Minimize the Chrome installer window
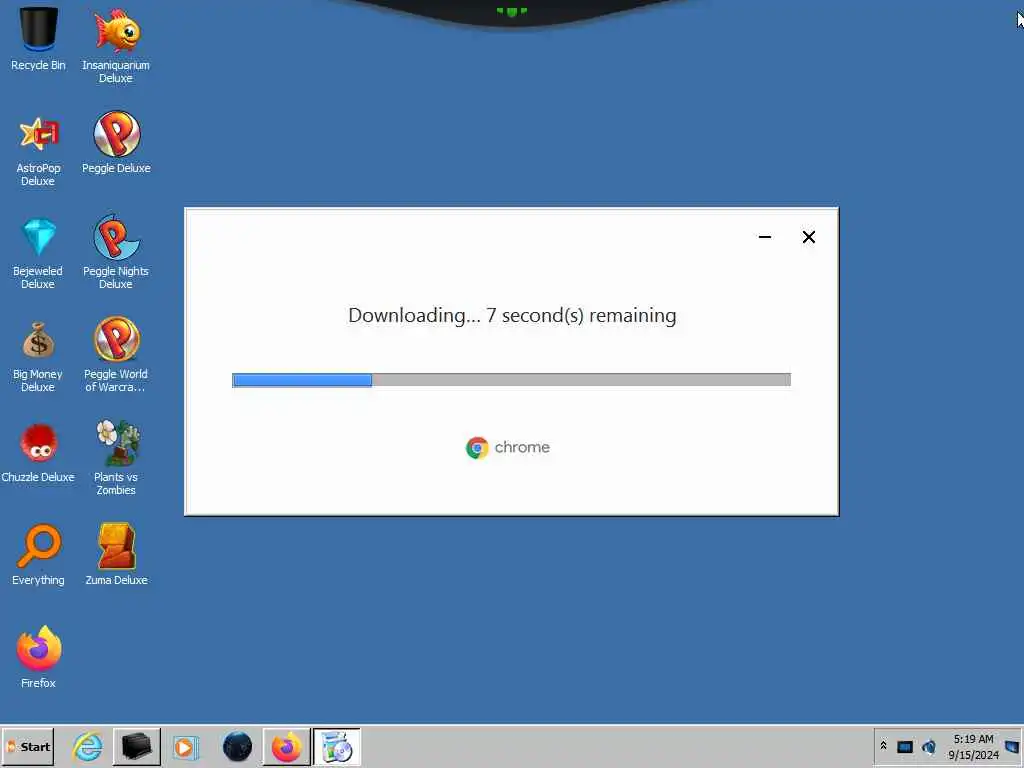 (765, 237)
